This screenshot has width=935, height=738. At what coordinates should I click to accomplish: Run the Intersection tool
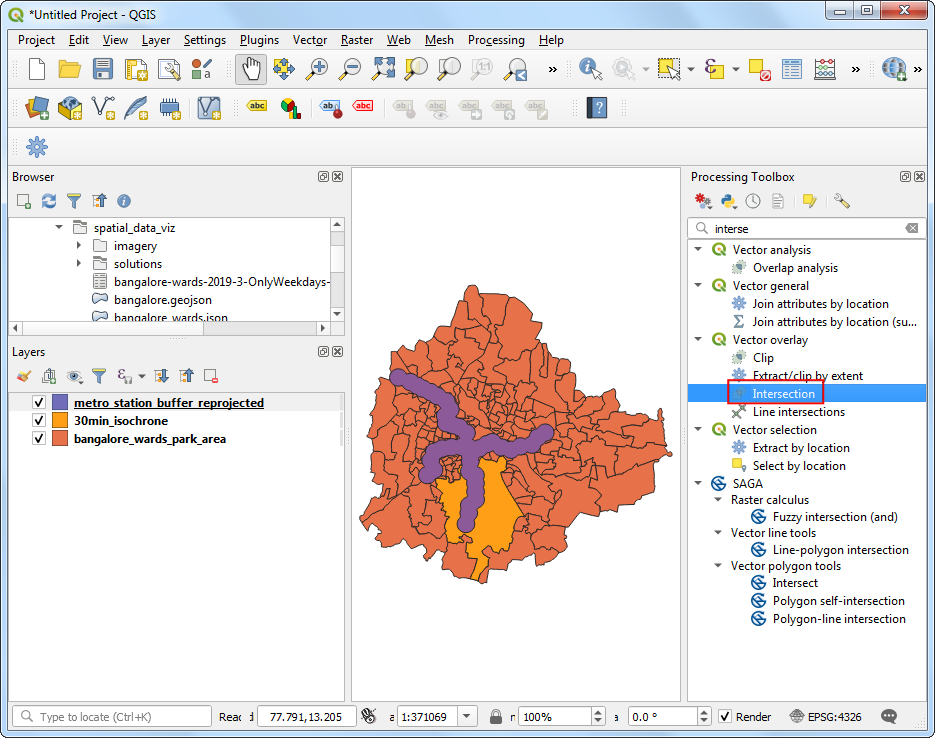tap(784, 393)
